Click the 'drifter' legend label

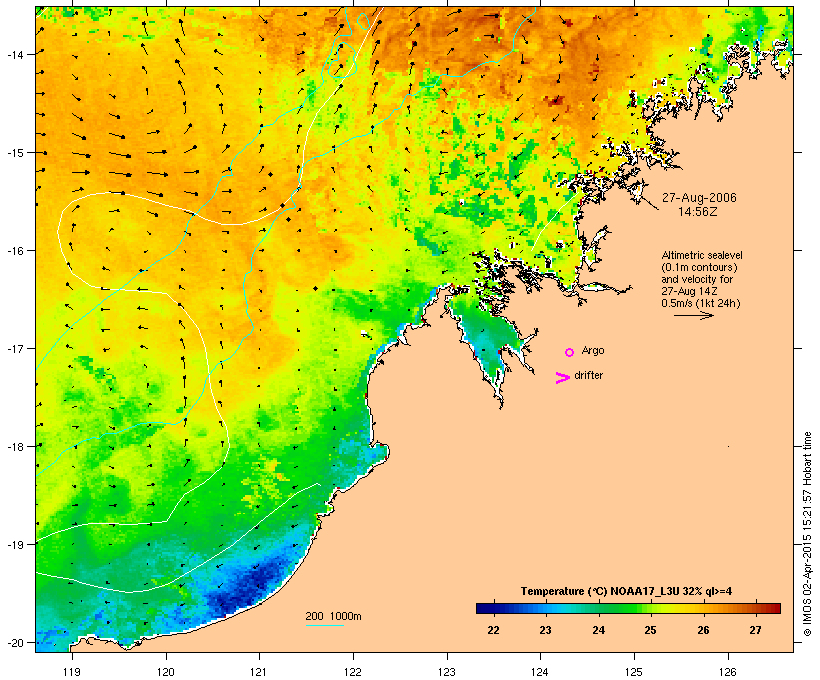coord(588,375)
